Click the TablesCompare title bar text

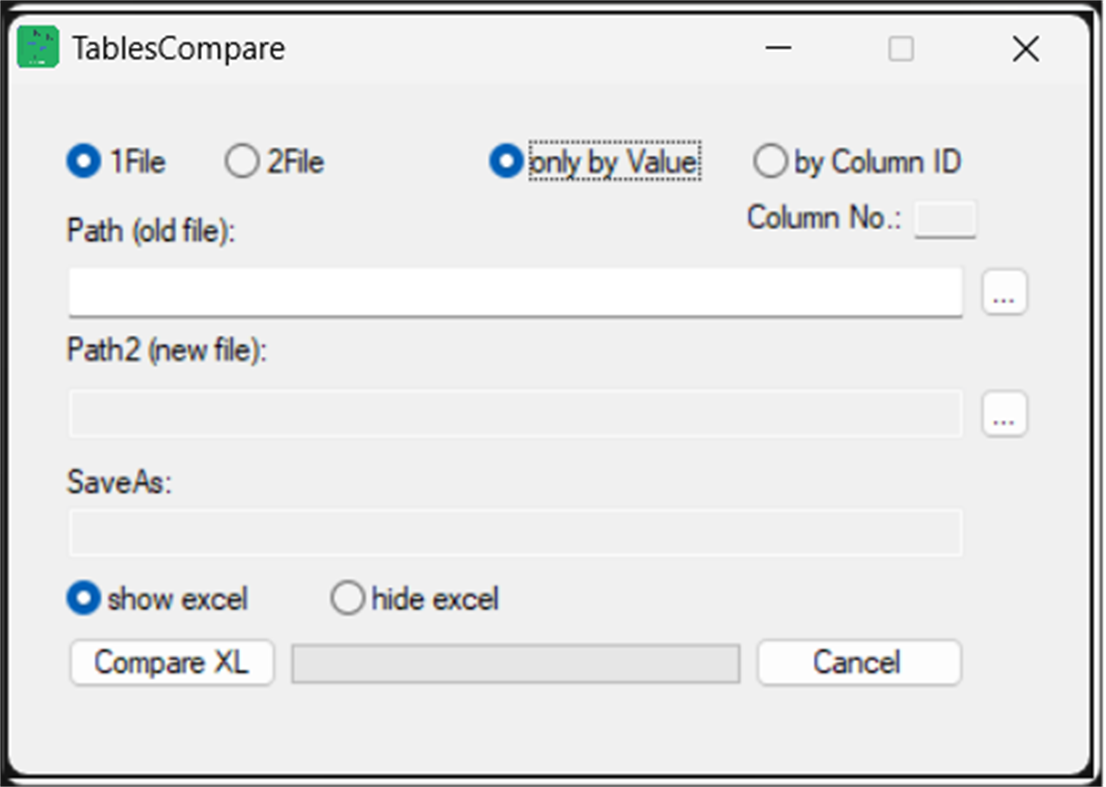(178, 48)
